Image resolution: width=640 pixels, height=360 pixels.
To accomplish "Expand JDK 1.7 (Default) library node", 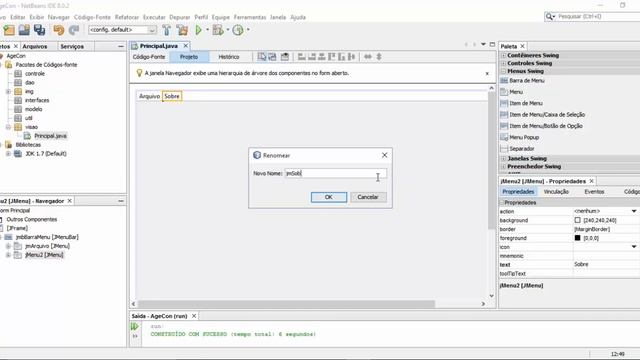I will tap(8, 154).
